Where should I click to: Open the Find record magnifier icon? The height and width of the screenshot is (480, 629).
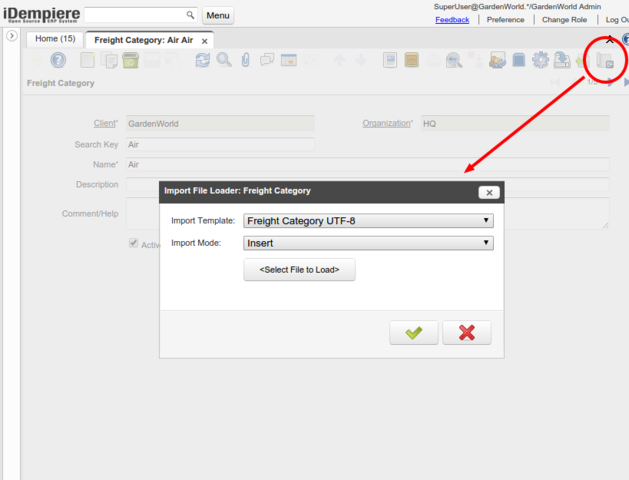[x=224, y=61]
